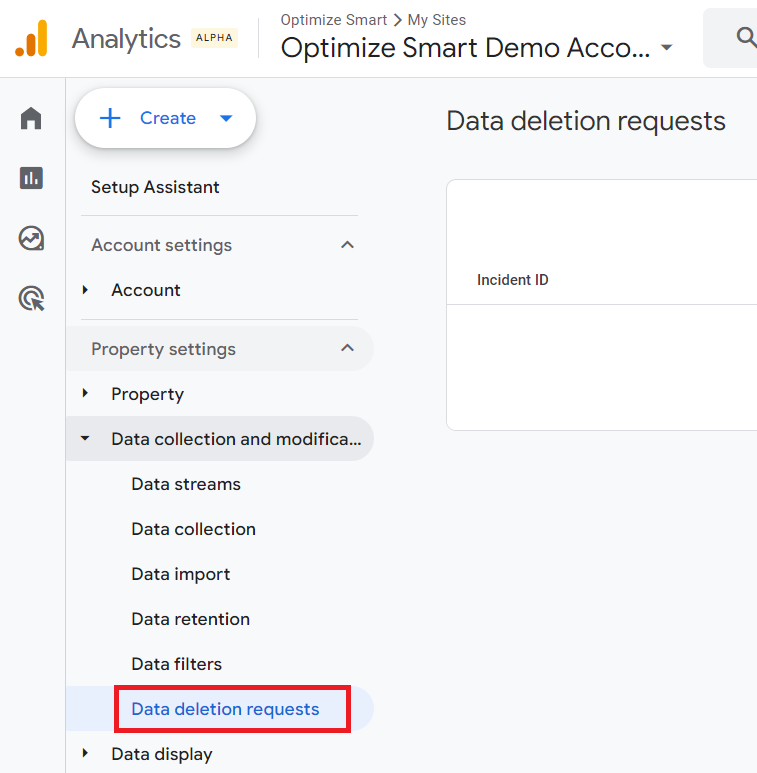
Task: Expand the Property tree arrow
Action: (x=85, y=393)
